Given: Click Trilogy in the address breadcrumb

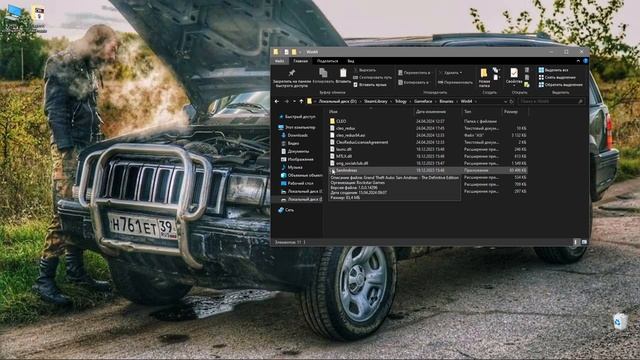Looking at the screenshot, I should [x=401, y=101].
